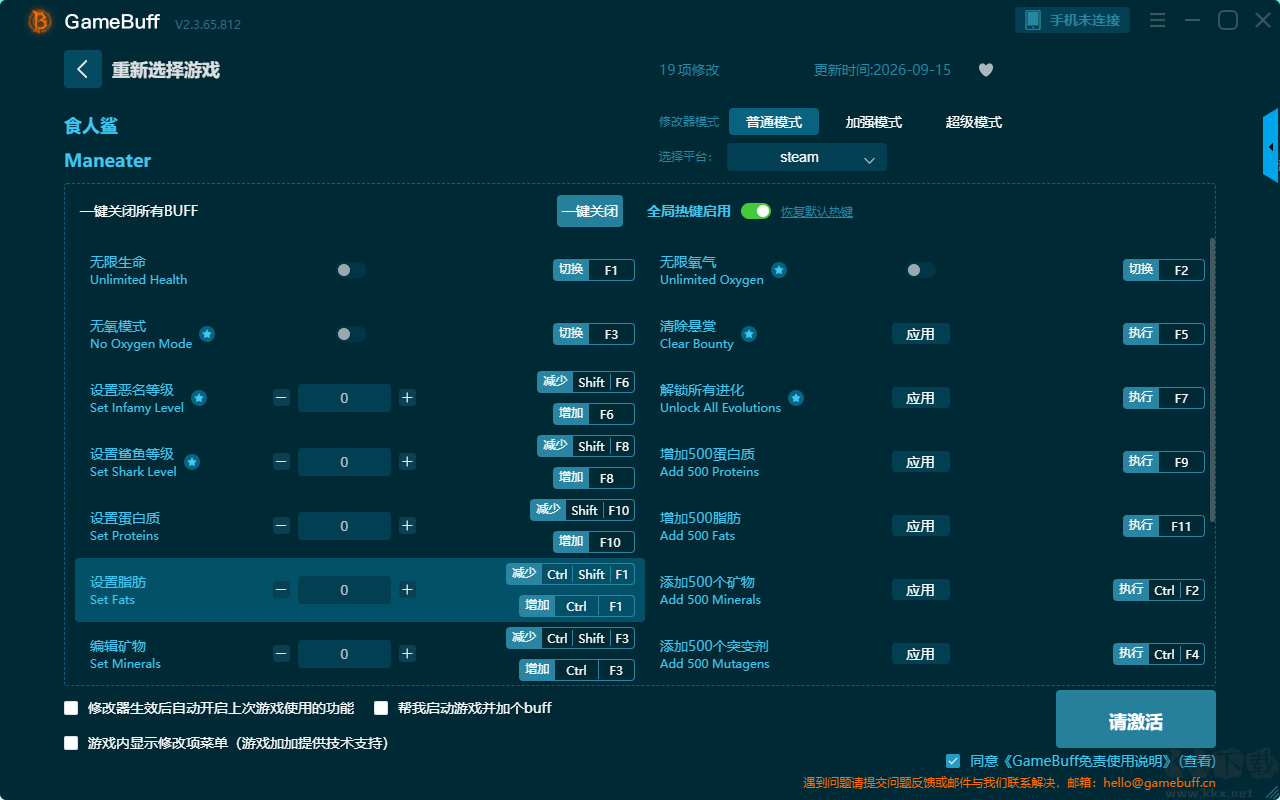Click 一键关闭 to close all buffs

pyautogui.click(x=590, y=211)
